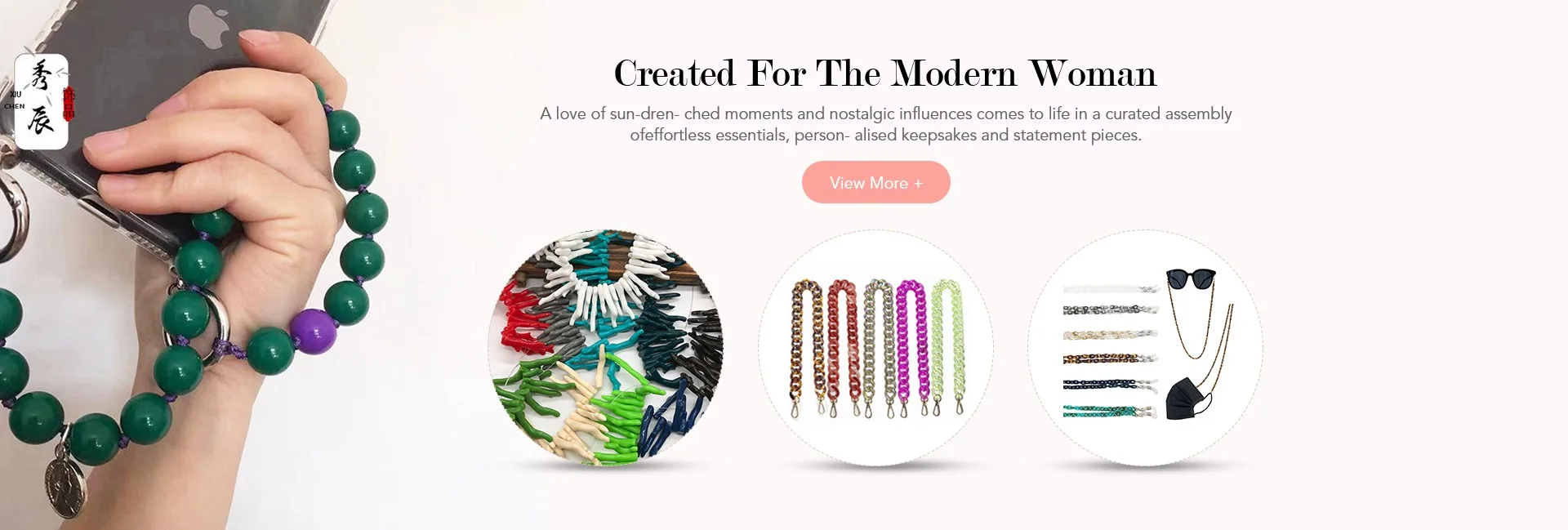Choose the tortoiseshell brown chain strap
The width and height of the screenshot is (1568, 530).
(807, 345)
